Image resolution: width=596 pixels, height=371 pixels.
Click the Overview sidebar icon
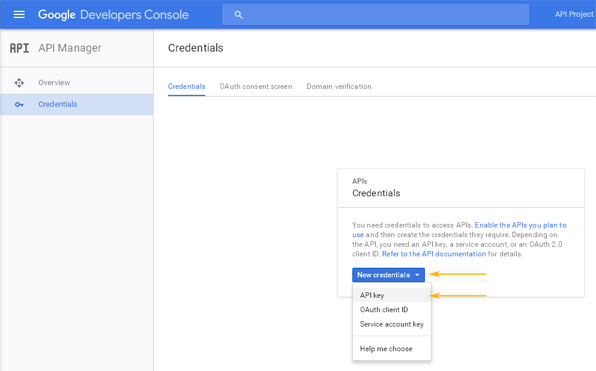click(x=19, y=82)
